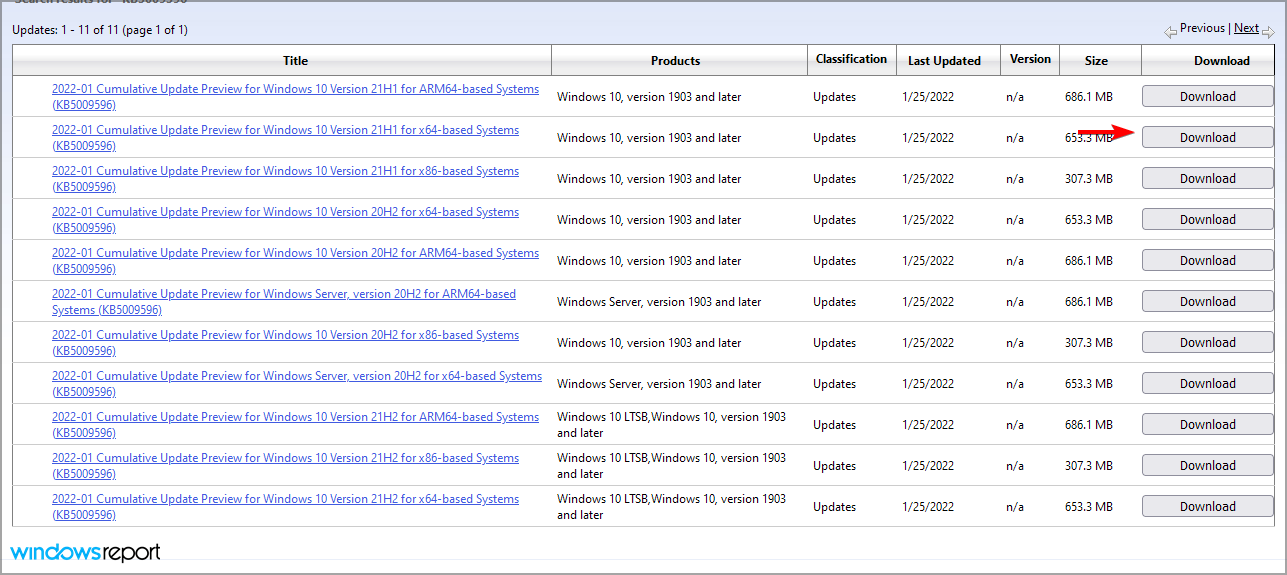Sort by the Classification column header
The image size is (1287, 575).
[x=851, y=59]
